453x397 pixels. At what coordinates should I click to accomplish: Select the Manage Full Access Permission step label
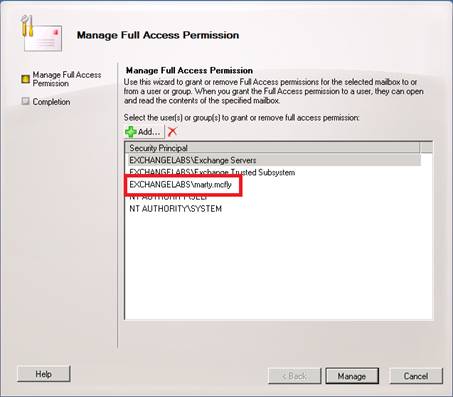click(67, 79)
